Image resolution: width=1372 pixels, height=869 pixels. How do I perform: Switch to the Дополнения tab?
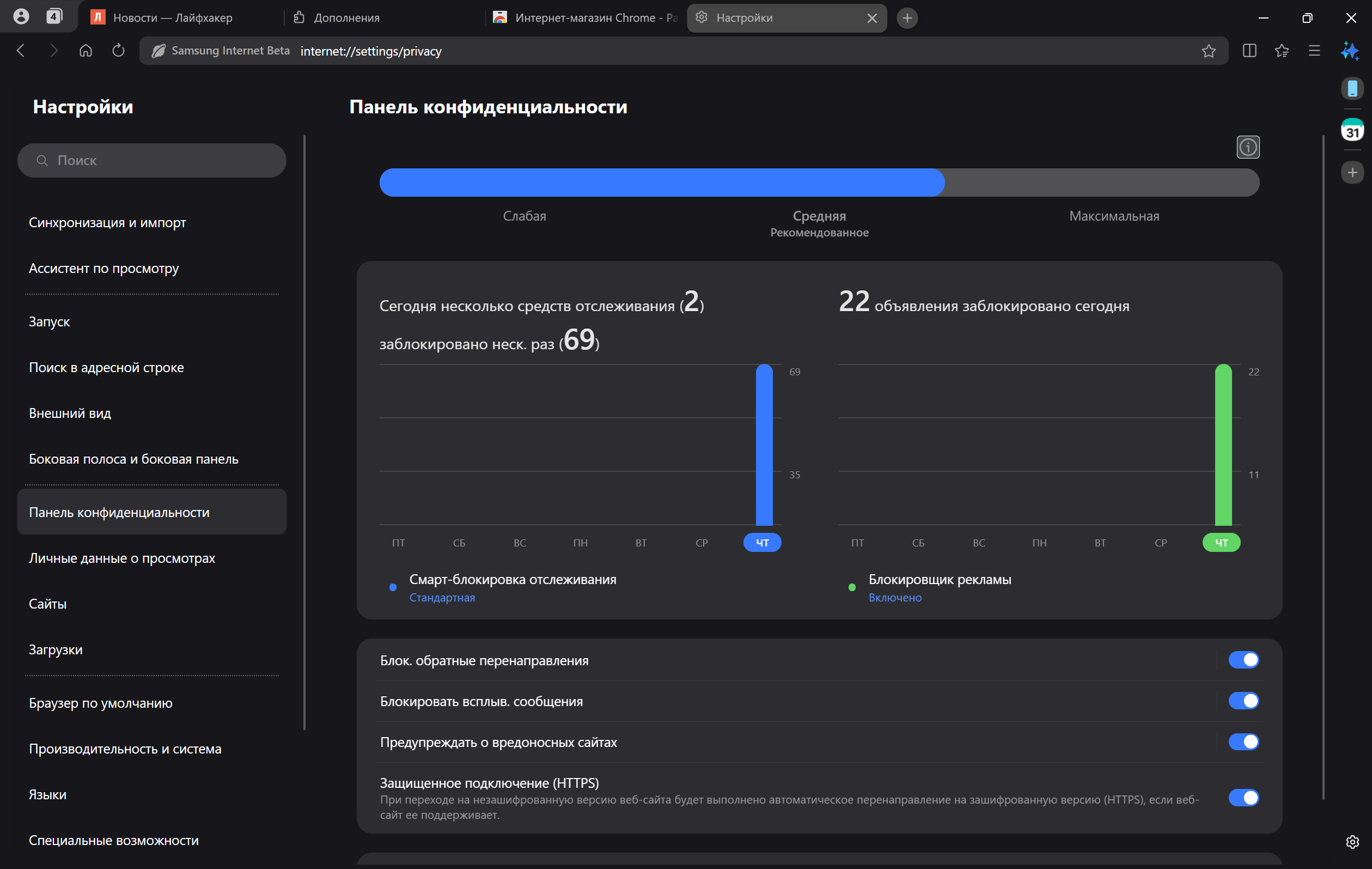coord(346,17)
